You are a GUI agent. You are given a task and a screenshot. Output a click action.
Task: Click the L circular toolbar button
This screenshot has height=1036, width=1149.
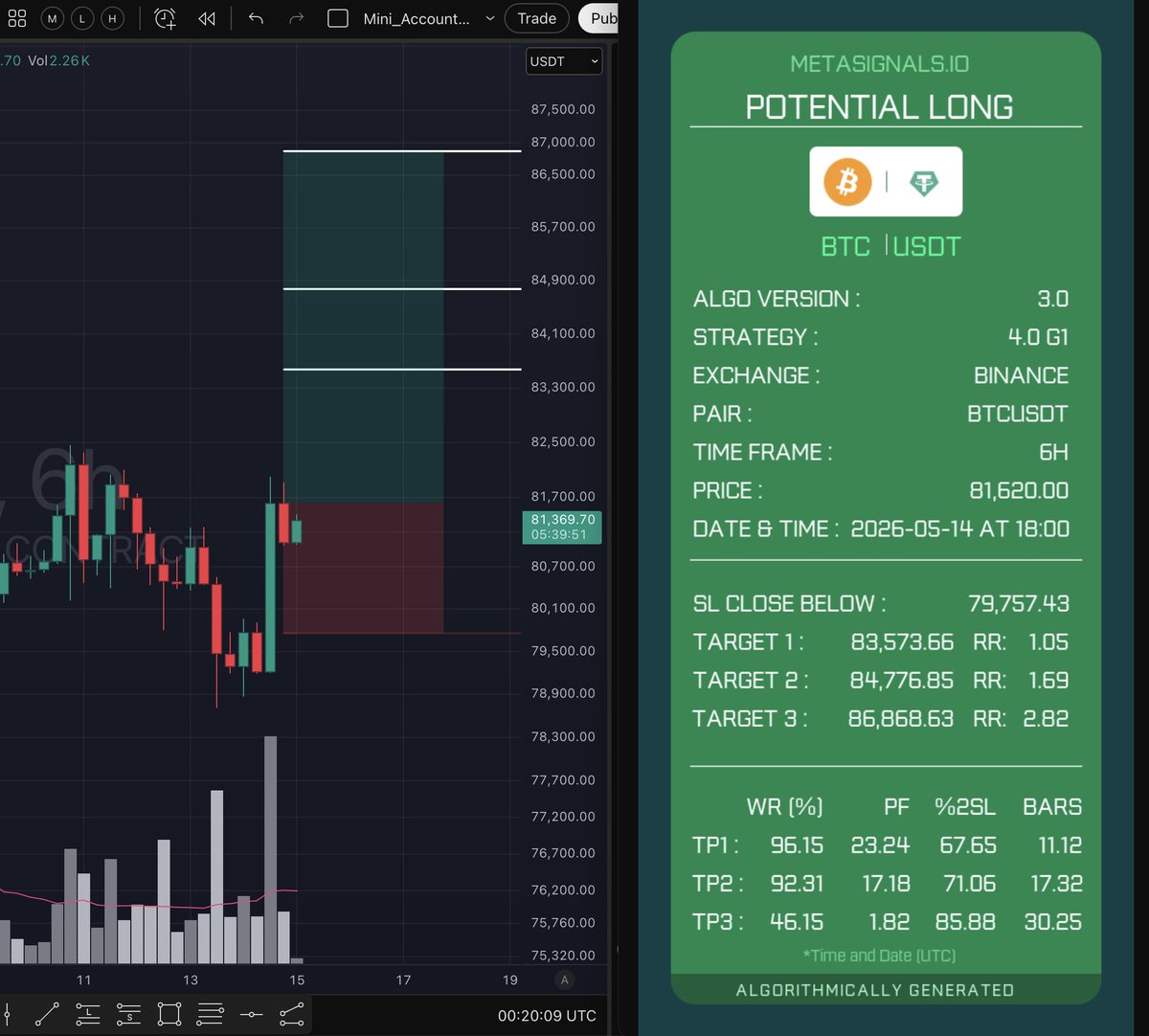tap(82, 18)
